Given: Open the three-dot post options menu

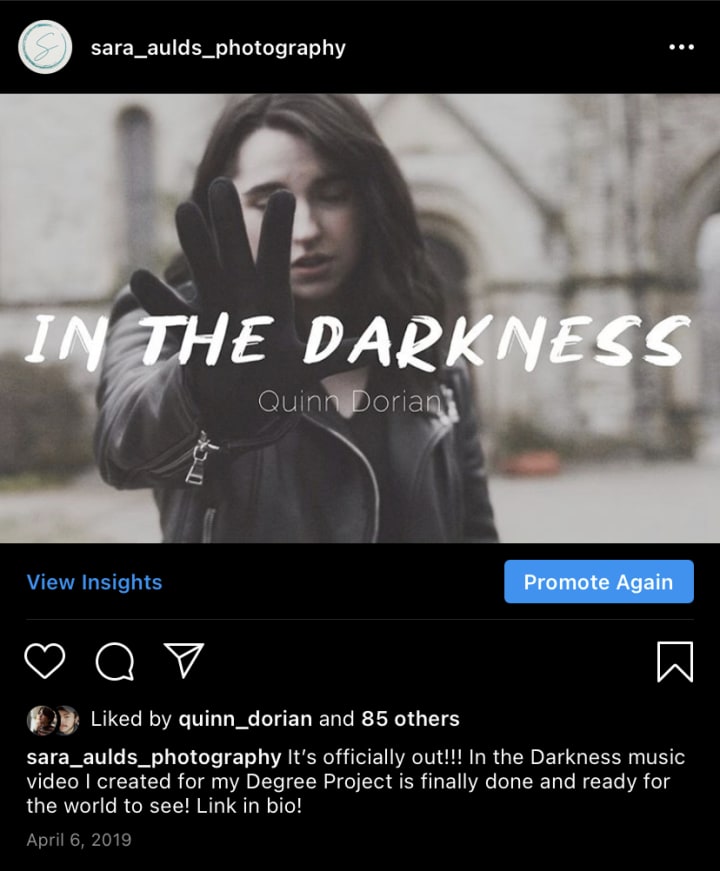Looking at the screenshot, I should tap(681, 47).
